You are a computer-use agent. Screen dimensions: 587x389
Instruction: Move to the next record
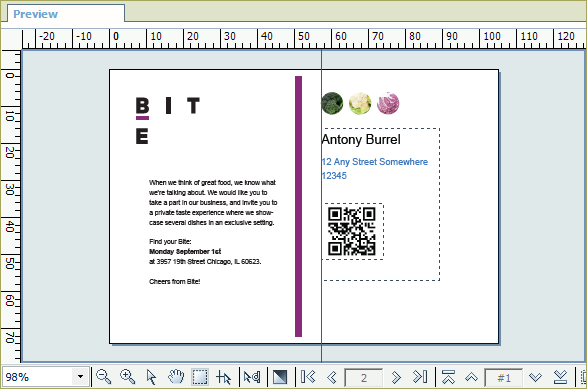pyautogui.click(x=536, y=377)
